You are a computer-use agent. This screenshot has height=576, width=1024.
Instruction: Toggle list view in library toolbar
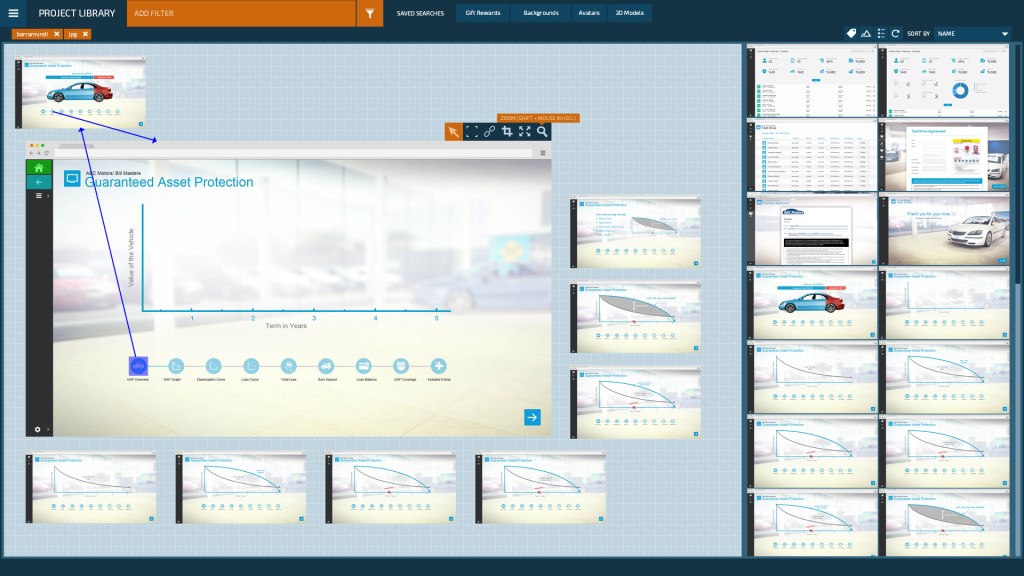881,34
